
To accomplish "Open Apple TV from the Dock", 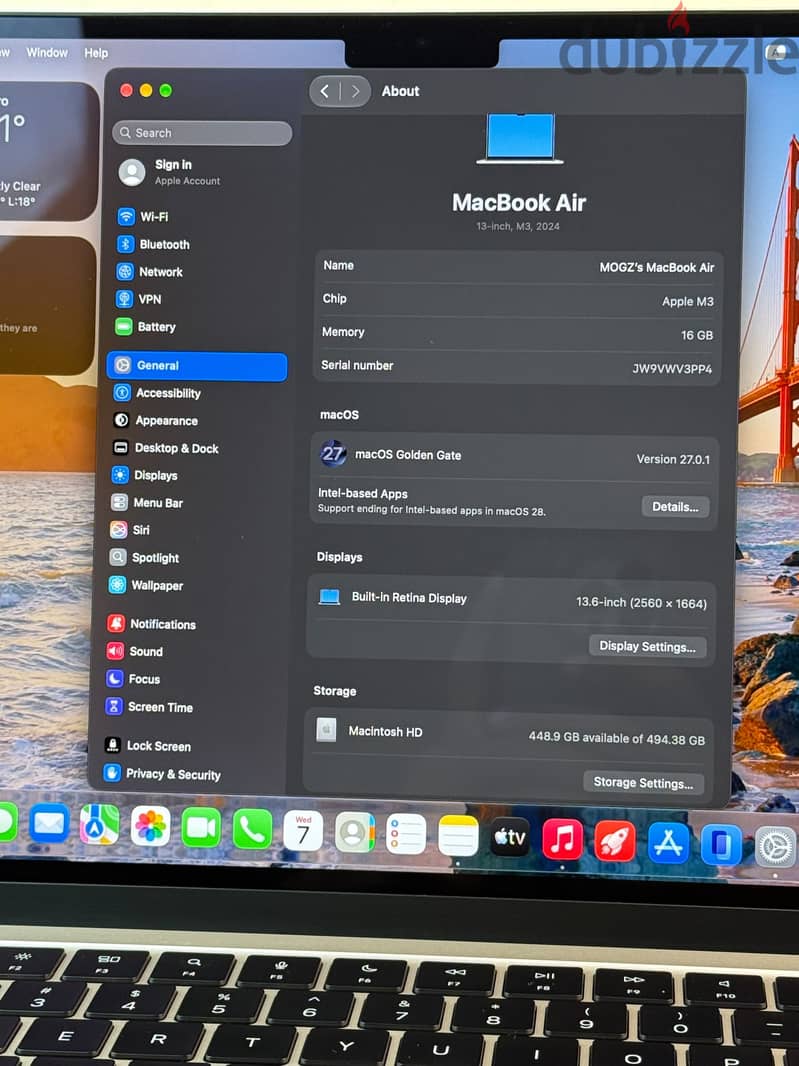I will click(x=510, y=838).
